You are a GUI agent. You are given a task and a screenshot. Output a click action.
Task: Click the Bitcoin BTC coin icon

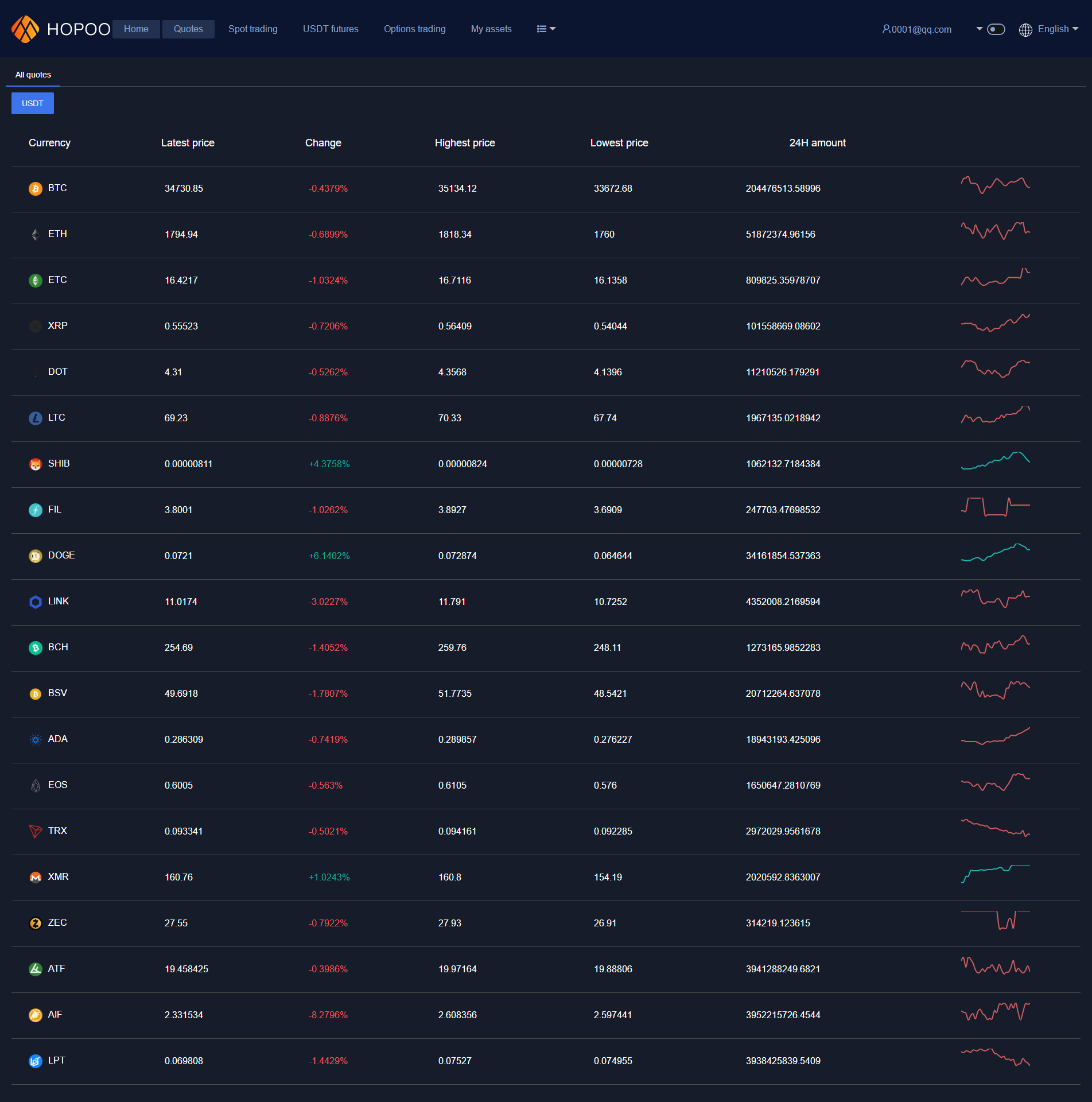coord(36,189)
